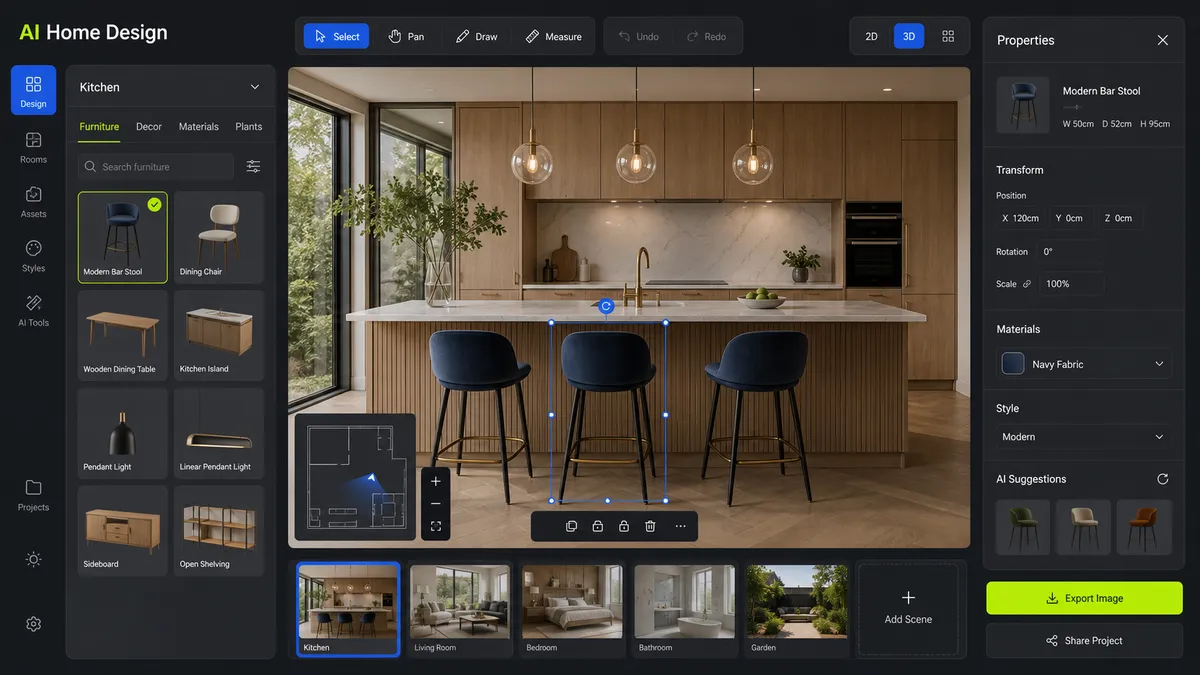
Task: Switch to 2D view mode
Action: (871, 36)
